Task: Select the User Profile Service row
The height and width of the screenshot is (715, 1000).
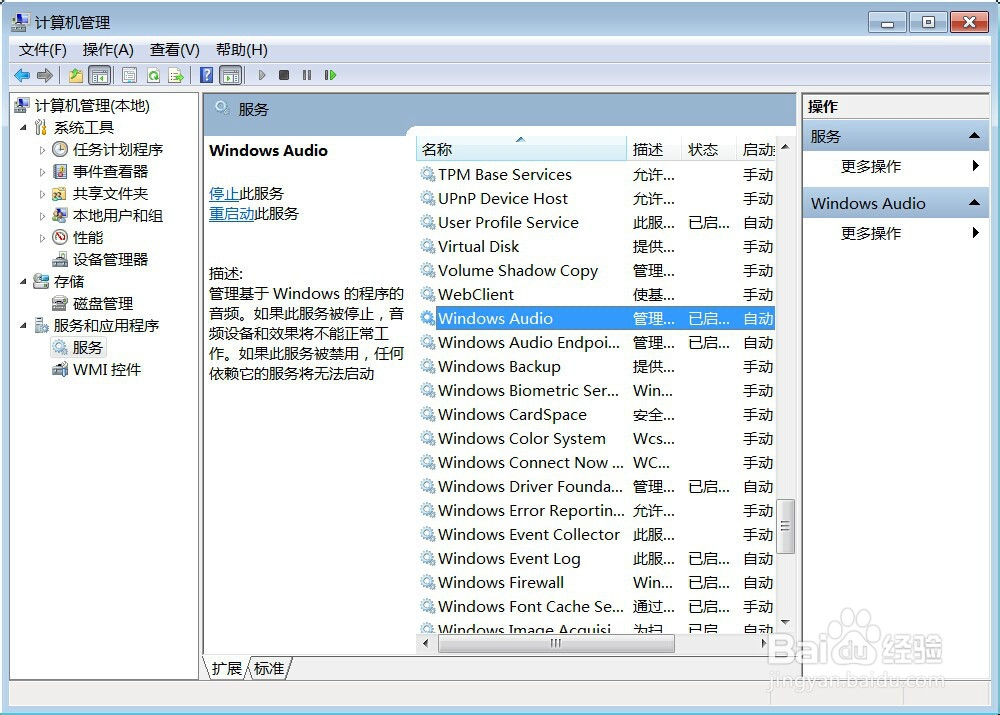Action: 596,223
